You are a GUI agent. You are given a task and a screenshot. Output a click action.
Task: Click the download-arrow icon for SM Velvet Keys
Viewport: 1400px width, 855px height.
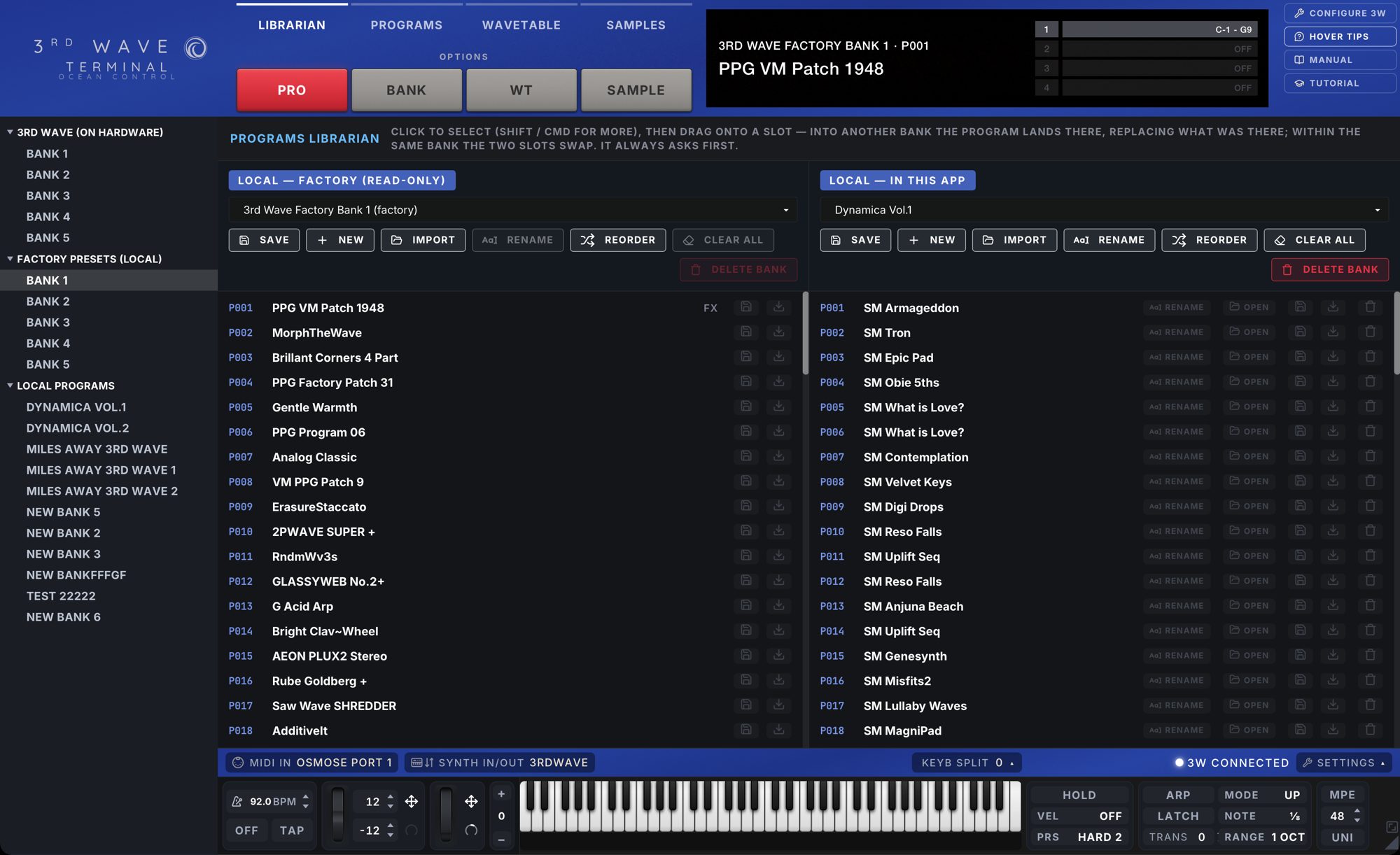coord(1333,481)
